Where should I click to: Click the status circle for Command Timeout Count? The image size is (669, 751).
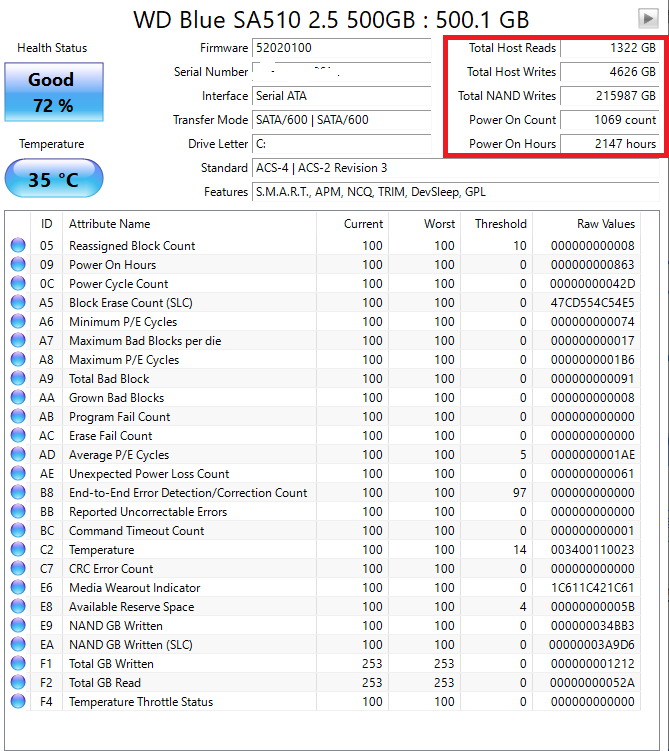pyautogui.click(x=18, y=530)
